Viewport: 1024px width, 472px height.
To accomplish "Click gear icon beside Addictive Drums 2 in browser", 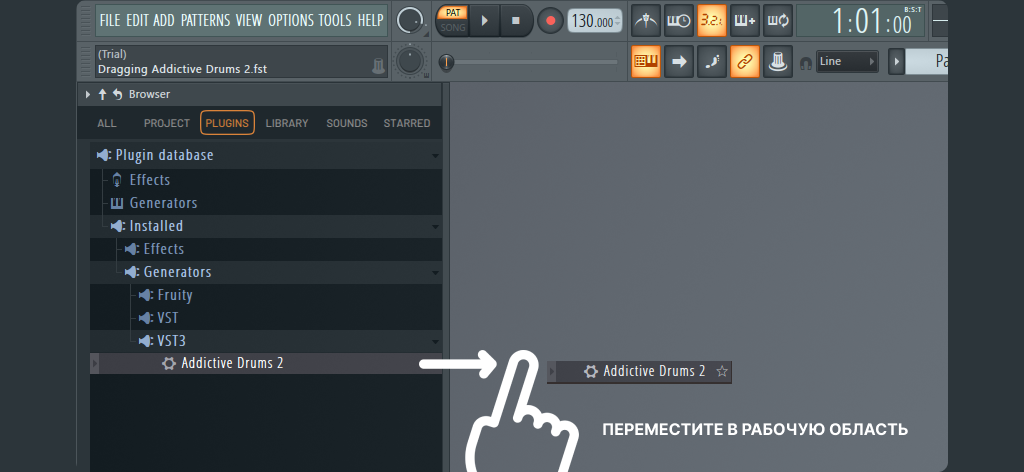I will (169, 364).
